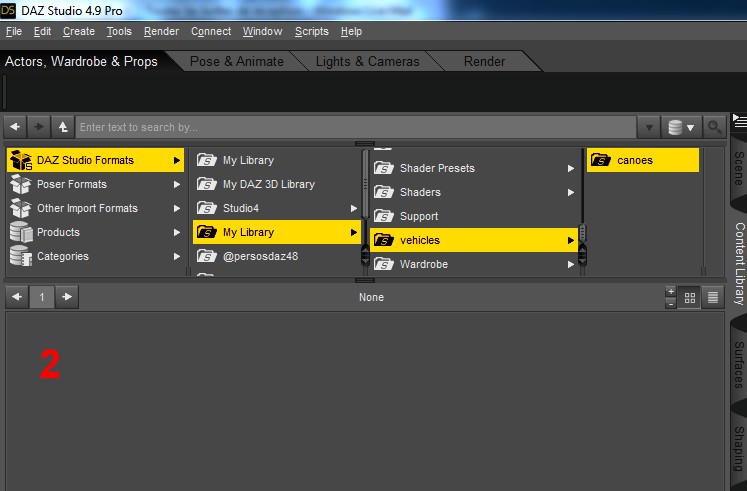
Task: Switch to list view
Action: point(713,298)
